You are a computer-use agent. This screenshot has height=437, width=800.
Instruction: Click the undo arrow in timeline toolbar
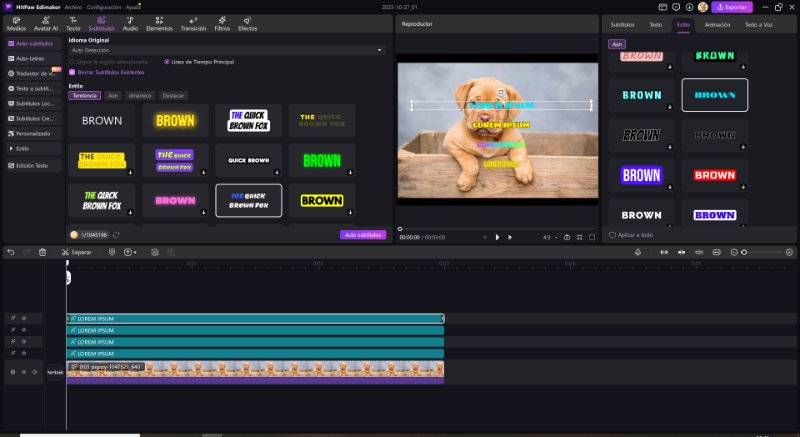click(10, 252)
